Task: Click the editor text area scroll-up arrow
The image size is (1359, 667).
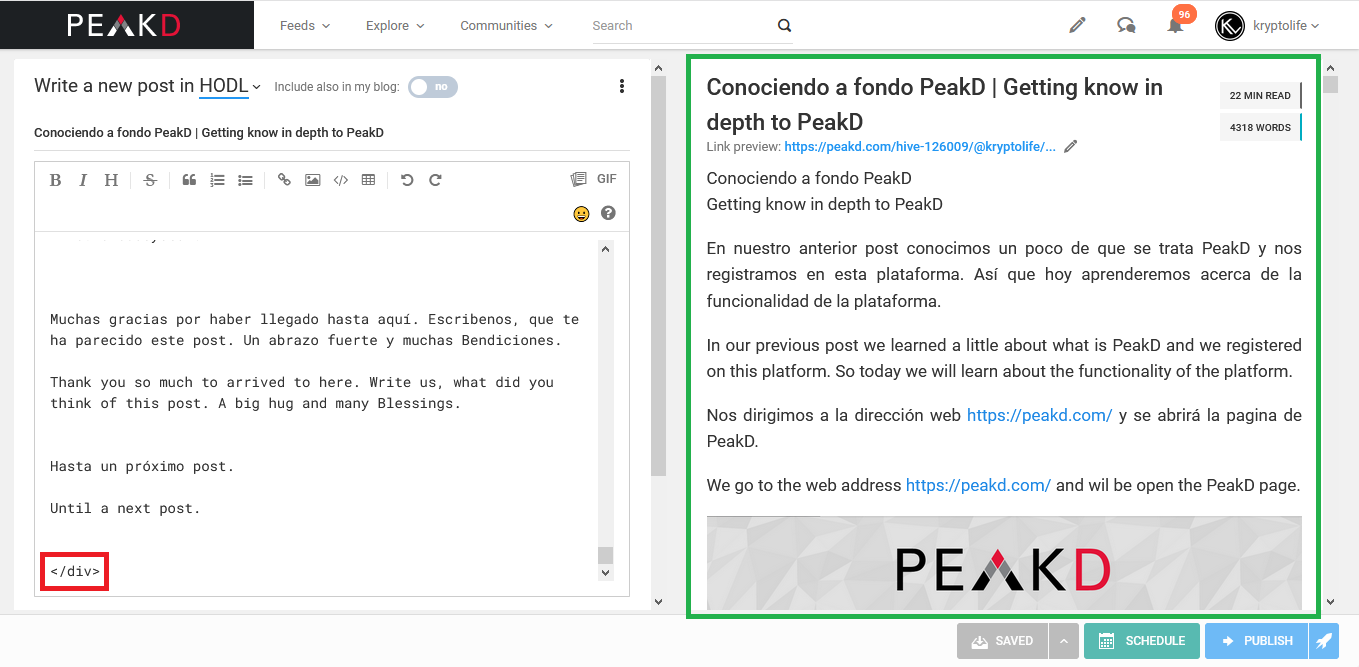Action: click(606, 248)
